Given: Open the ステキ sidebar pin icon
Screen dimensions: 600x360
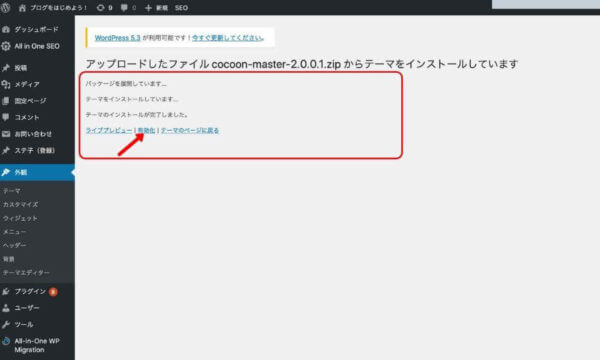Looking at the screenshot, I should [x=6, y=150].
